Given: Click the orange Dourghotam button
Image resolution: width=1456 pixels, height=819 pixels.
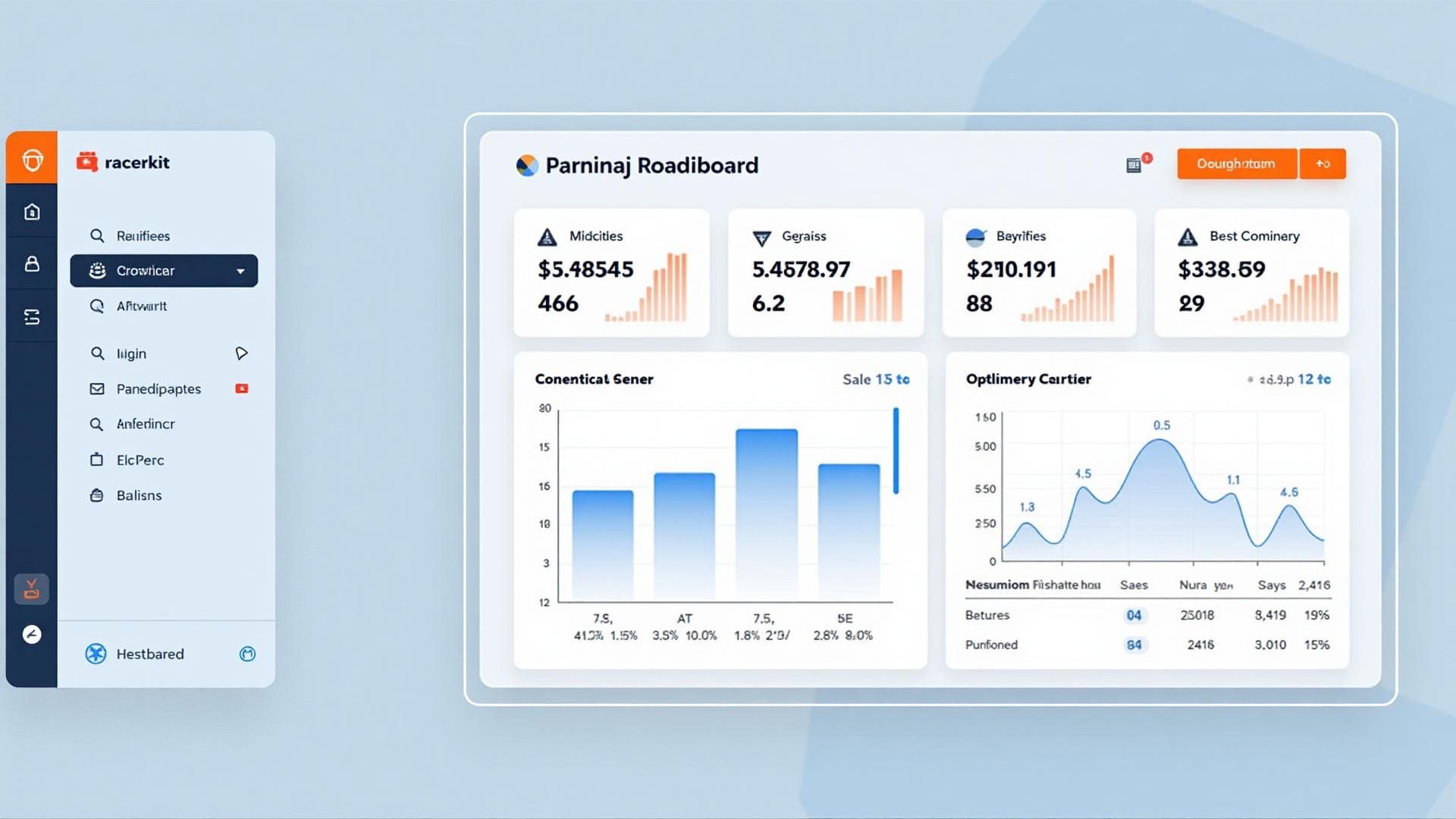Looking at the screenshot, I should 1236,164.
